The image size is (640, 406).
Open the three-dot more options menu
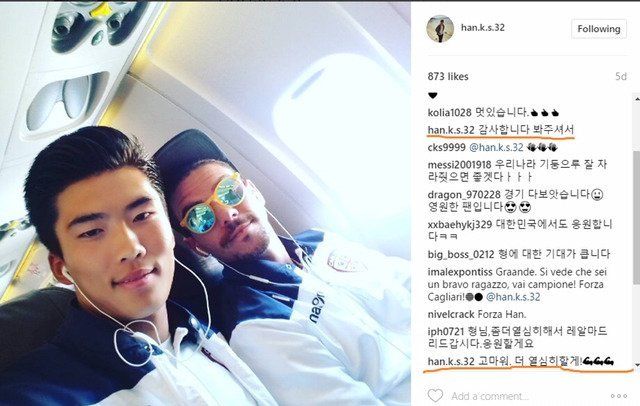[x=619, y=396]
